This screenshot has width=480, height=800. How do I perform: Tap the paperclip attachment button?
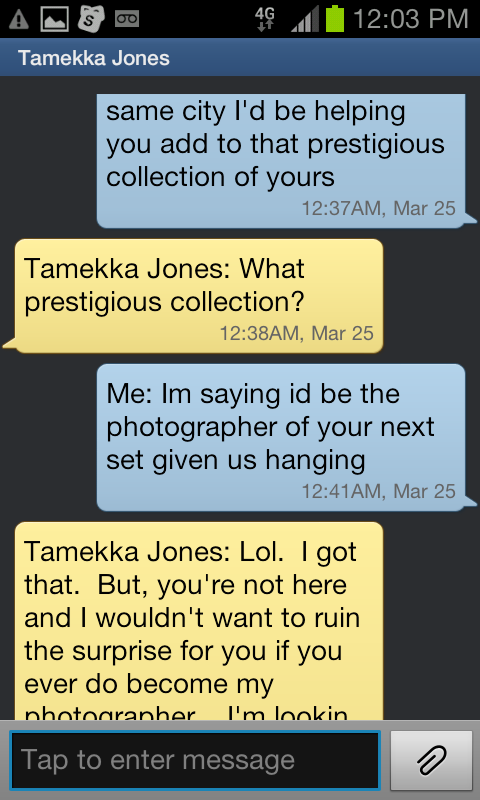tap(432, 760)
